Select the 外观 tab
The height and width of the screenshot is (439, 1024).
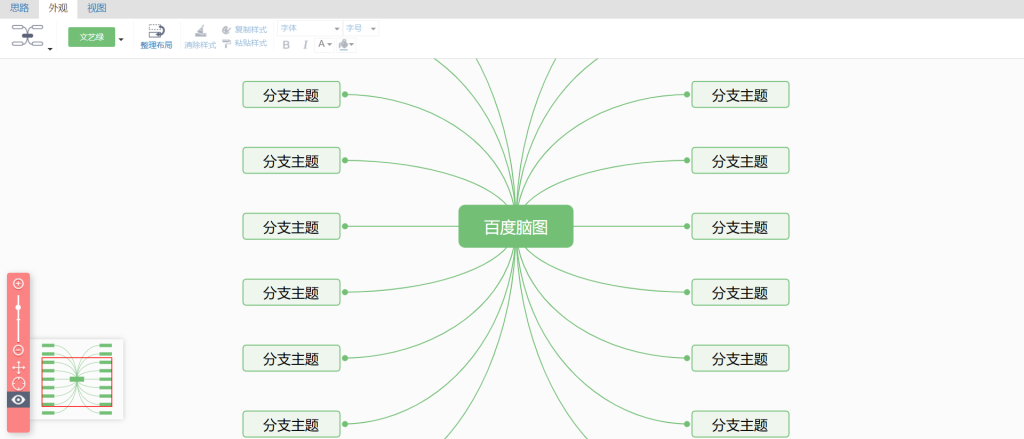(58, 8)
